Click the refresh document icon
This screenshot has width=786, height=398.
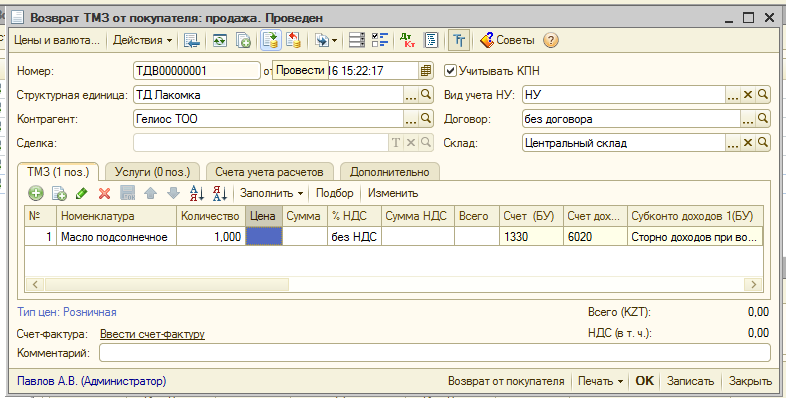[220, 40]
